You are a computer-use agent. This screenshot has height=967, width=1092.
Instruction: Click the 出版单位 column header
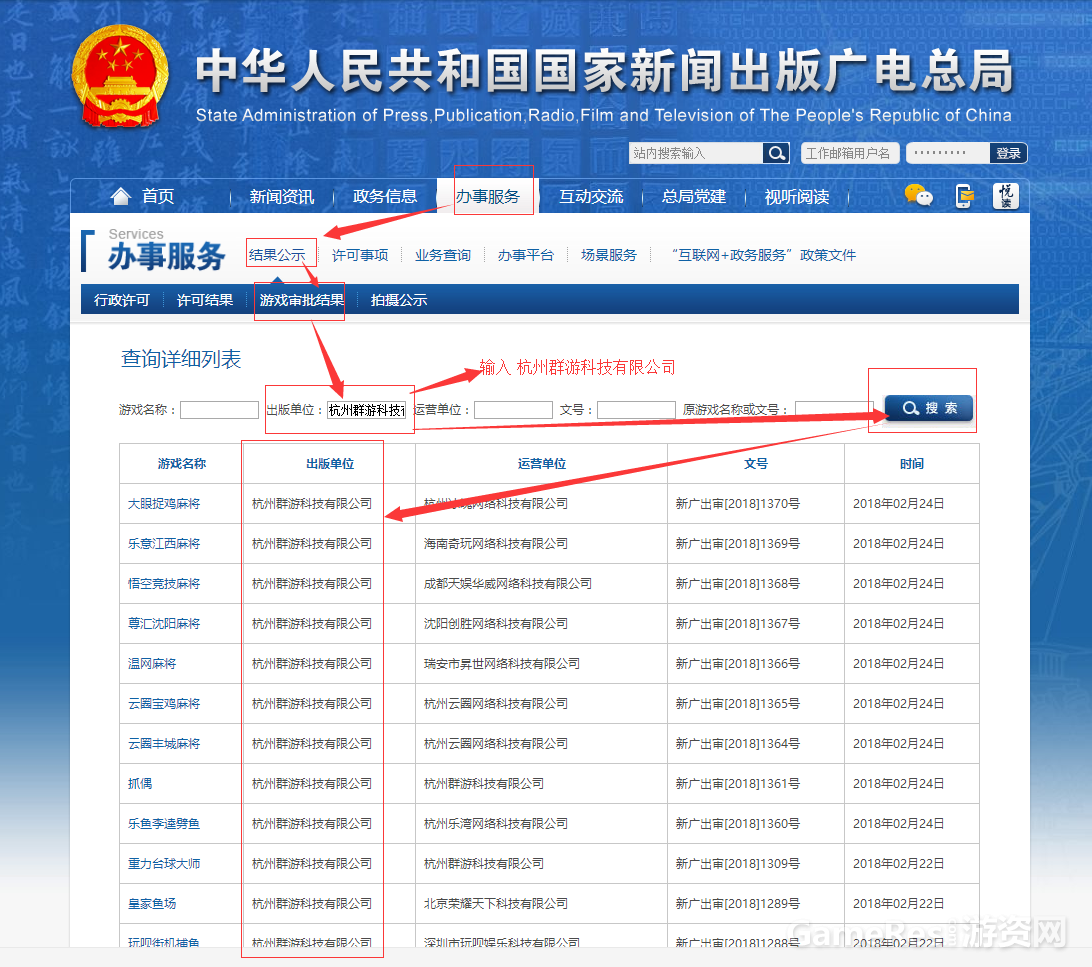tap(330, 464)
